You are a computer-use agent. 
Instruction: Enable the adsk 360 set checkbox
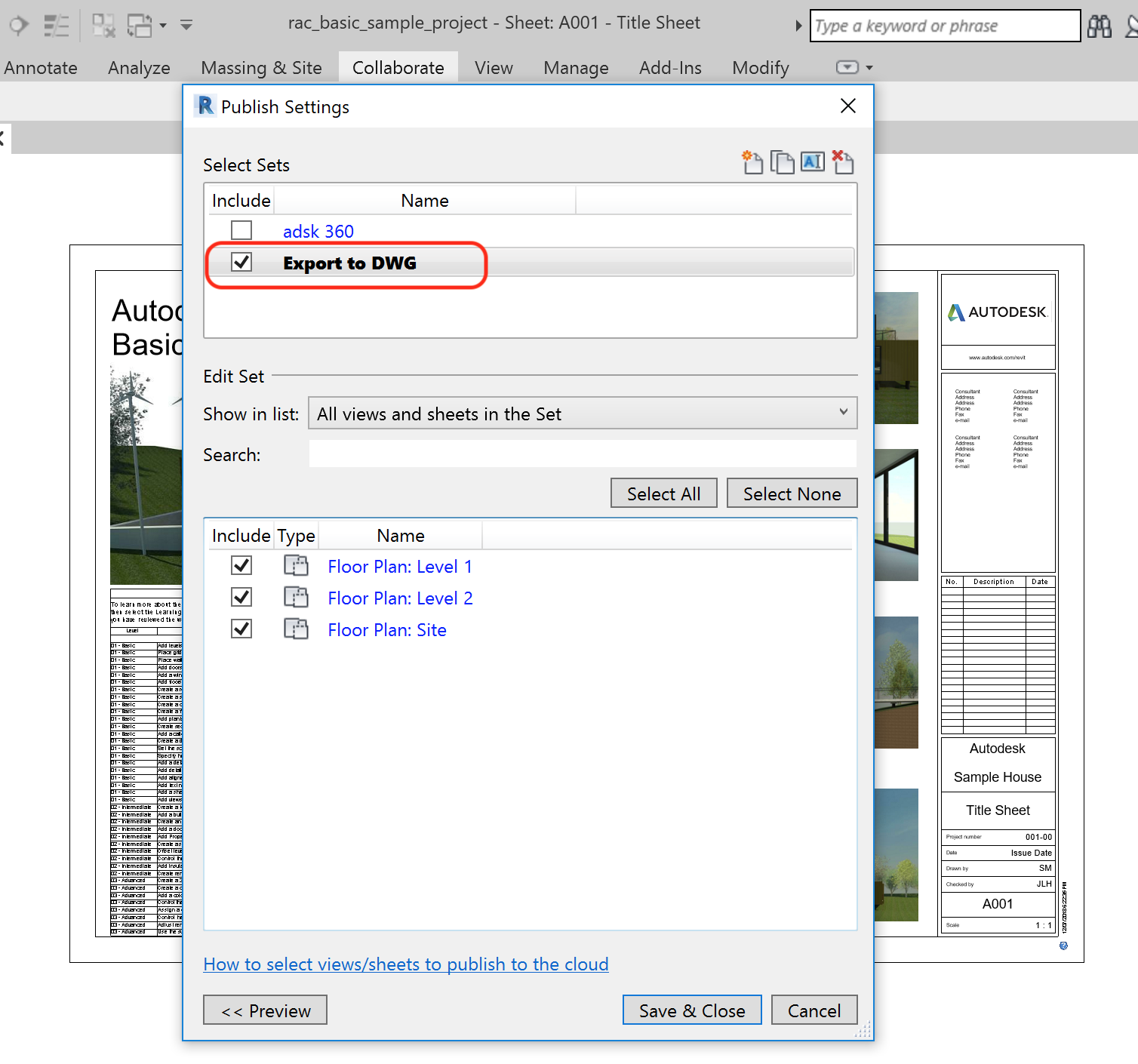(x=241, y=229)
